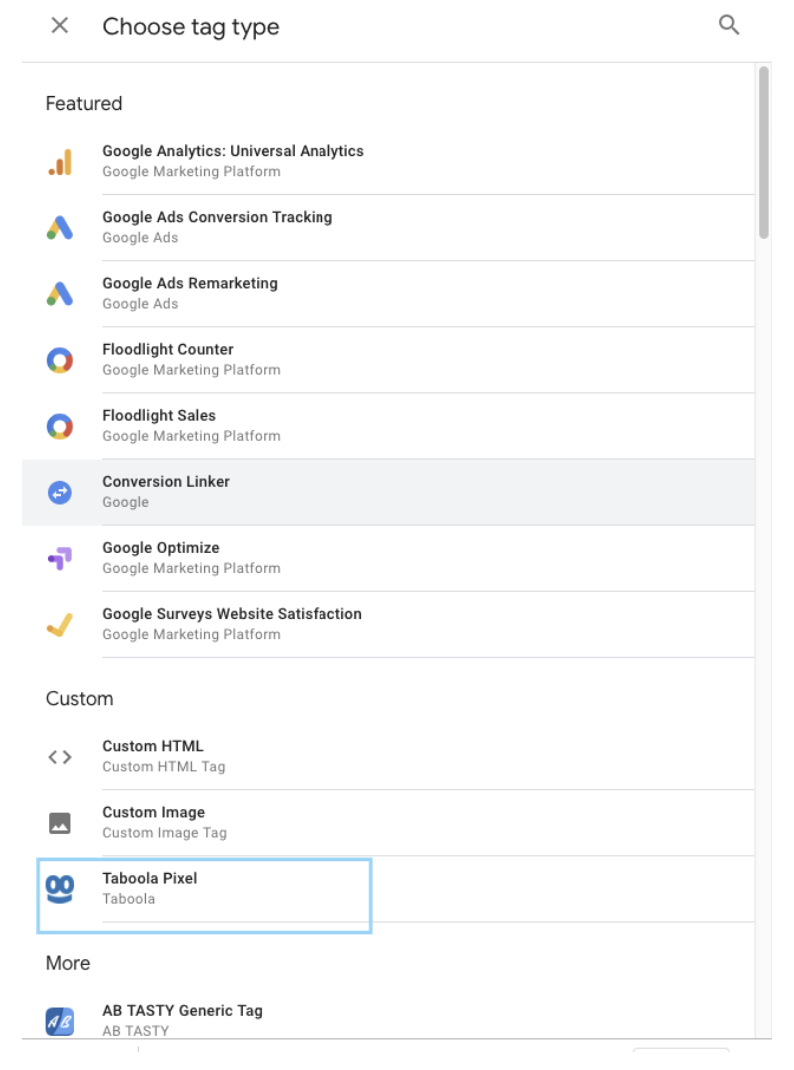Click the Conversion Linker blue arrows icon
This screenshot has height=1070, width=794.
coord(60,493)
